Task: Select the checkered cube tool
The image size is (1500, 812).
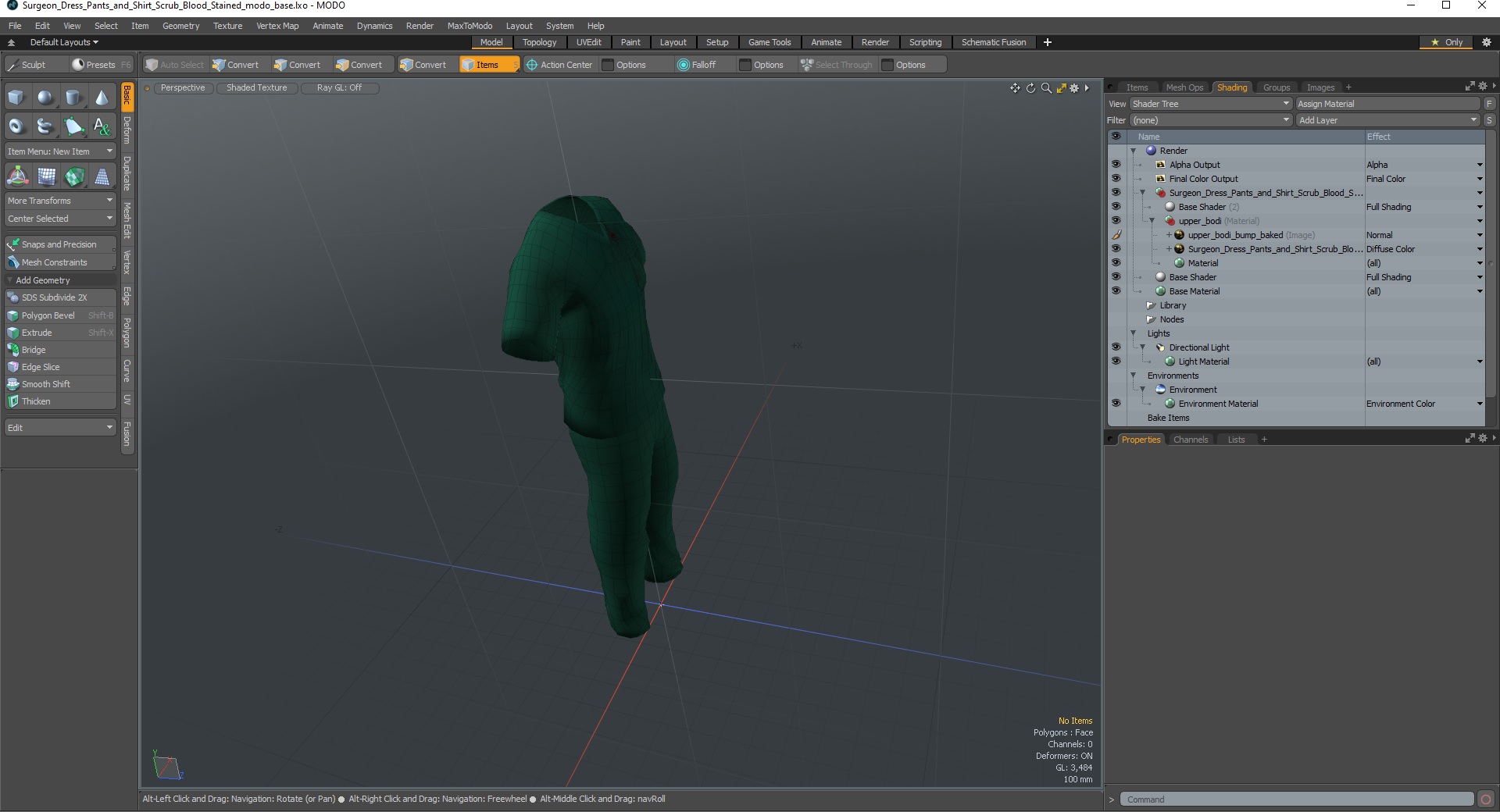Action: (73, 176)
